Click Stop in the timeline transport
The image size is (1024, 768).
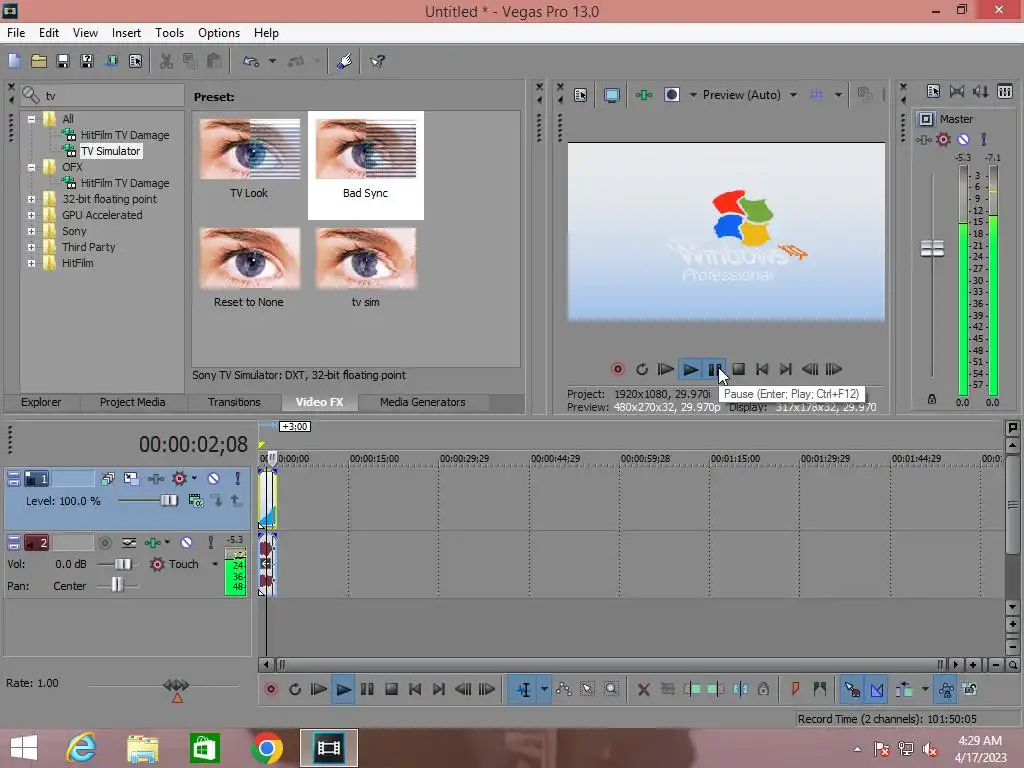(391, 690)
